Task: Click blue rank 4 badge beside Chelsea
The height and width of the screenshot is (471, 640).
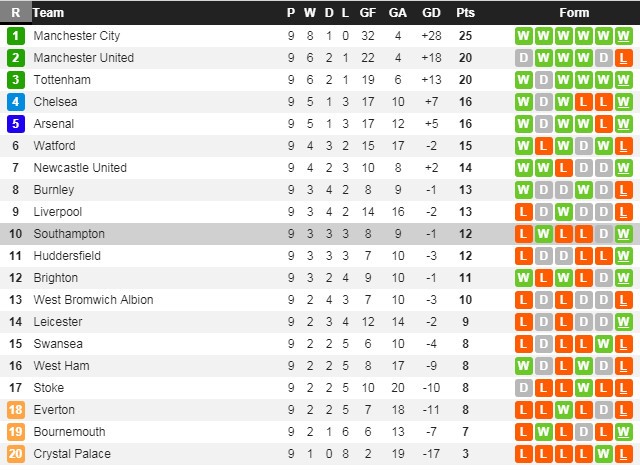Action: [15, 102]
